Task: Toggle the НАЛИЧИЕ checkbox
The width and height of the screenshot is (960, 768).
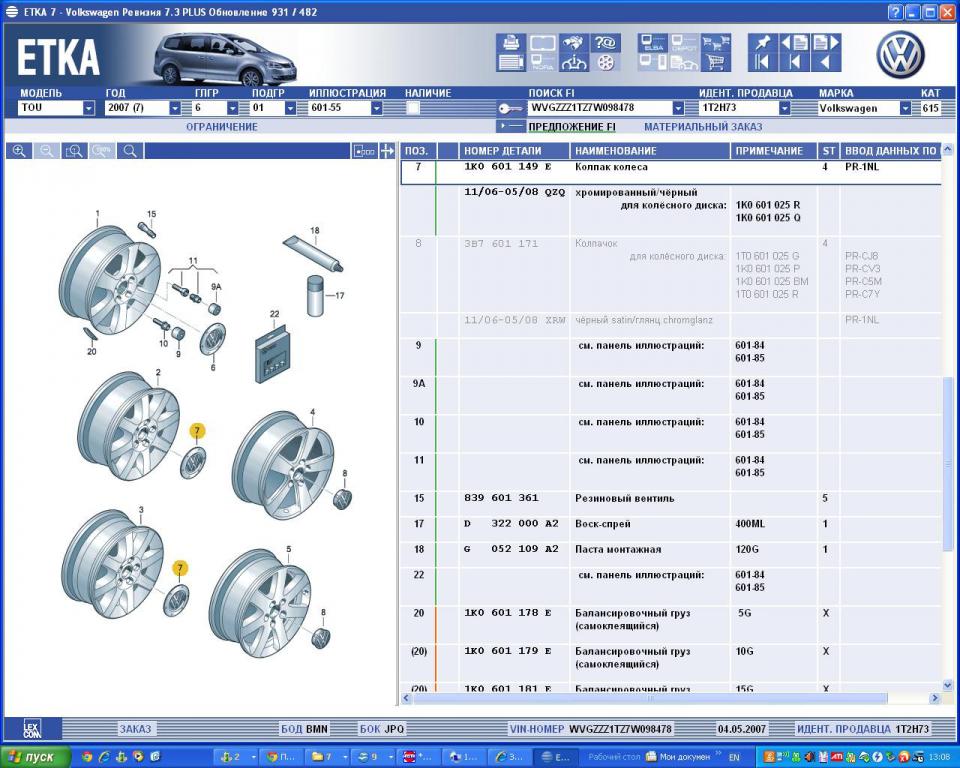Action: click(x=413, y=108)
